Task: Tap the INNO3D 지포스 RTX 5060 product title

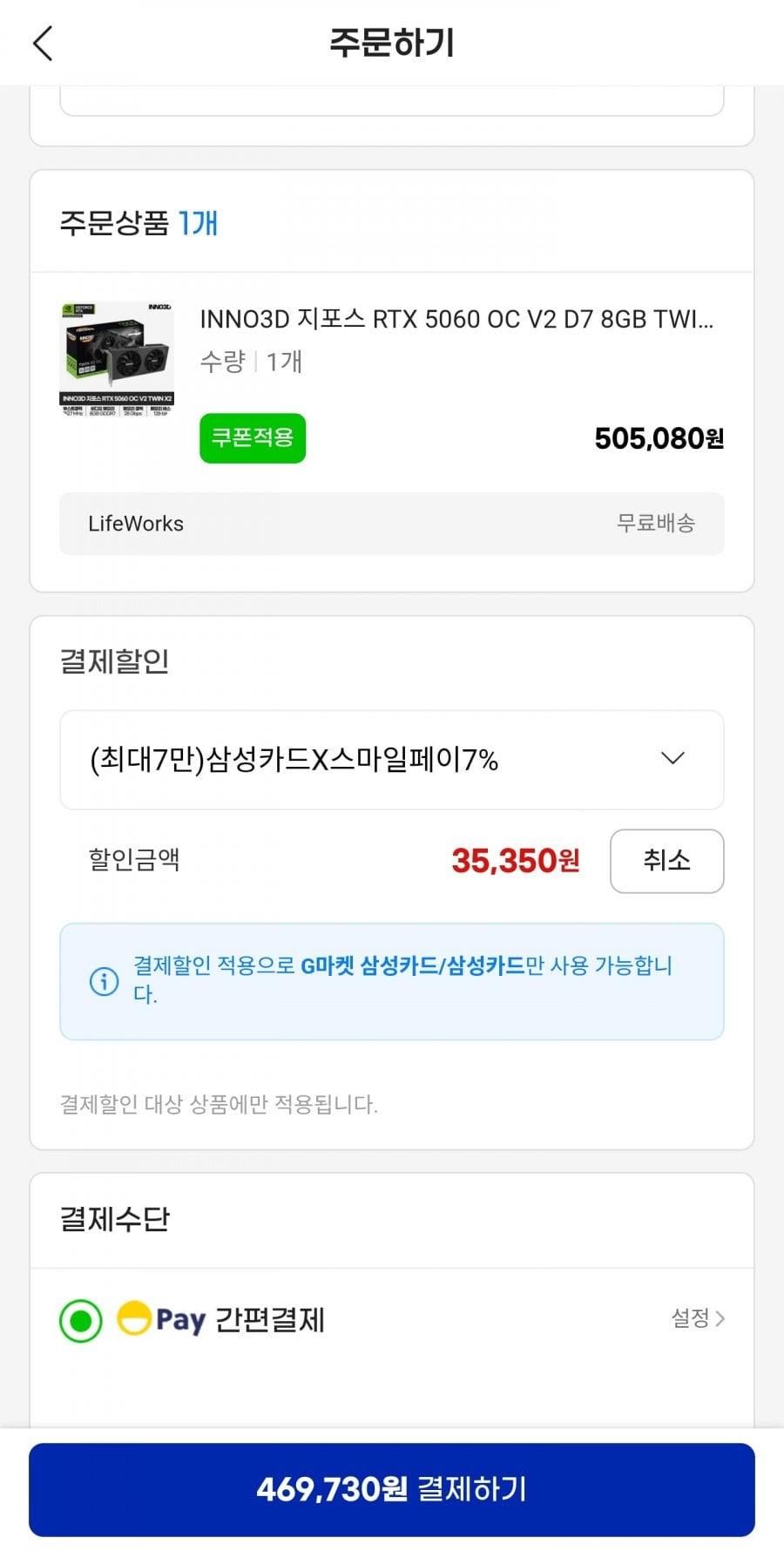Action: coord(456,320)
